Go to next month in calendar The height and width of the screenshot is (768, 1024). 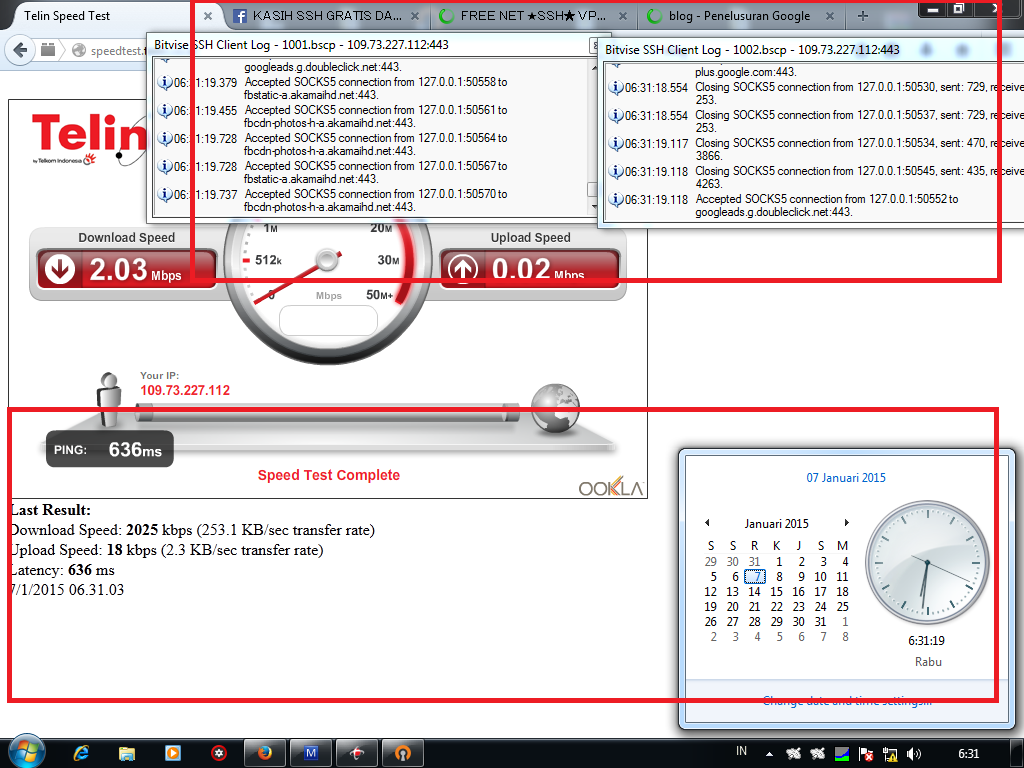click(x=846, y=522)
